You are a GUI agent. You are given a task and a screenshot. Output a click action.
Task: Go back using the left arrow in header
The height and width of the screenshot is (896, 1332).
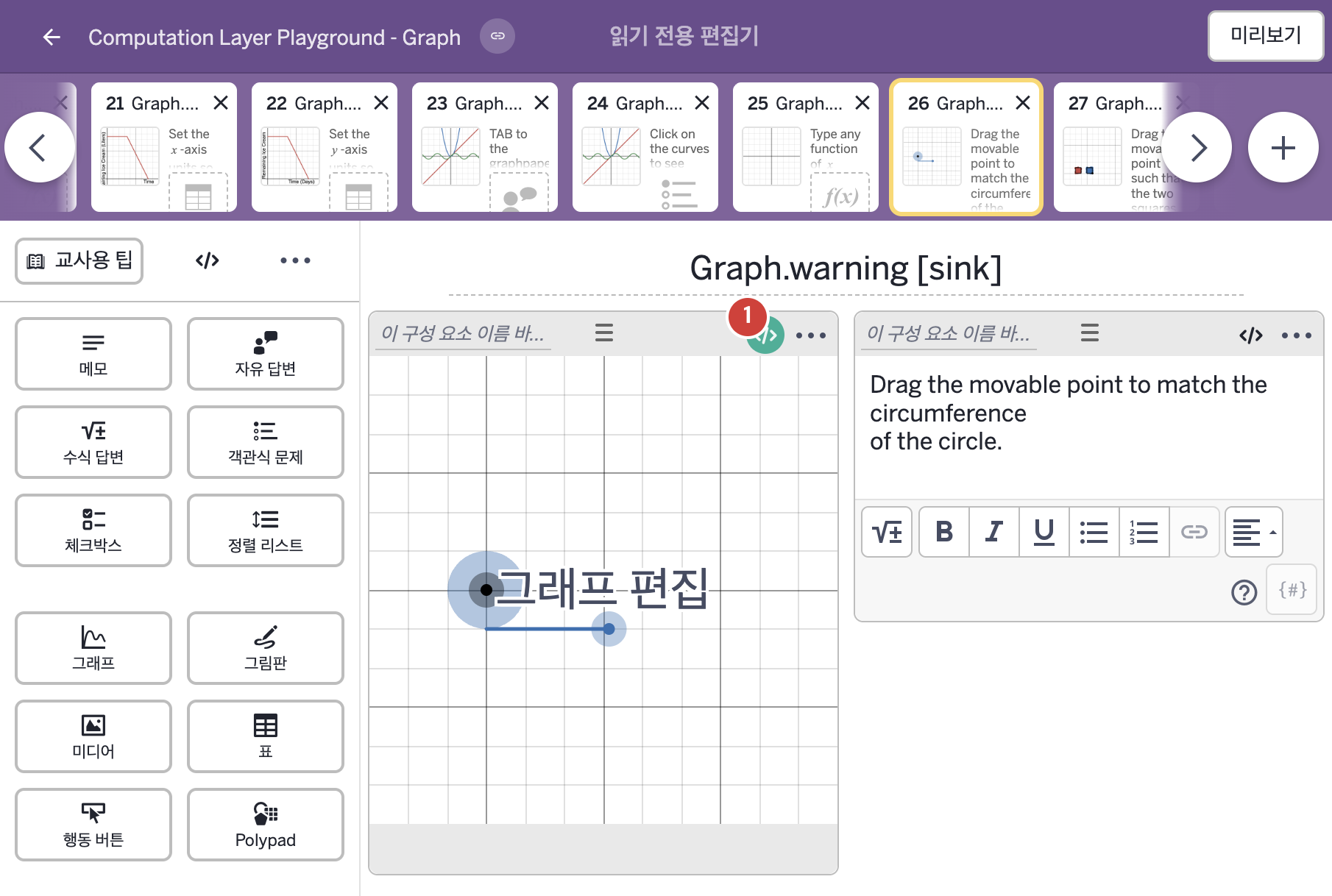click(x=52, y=37)
